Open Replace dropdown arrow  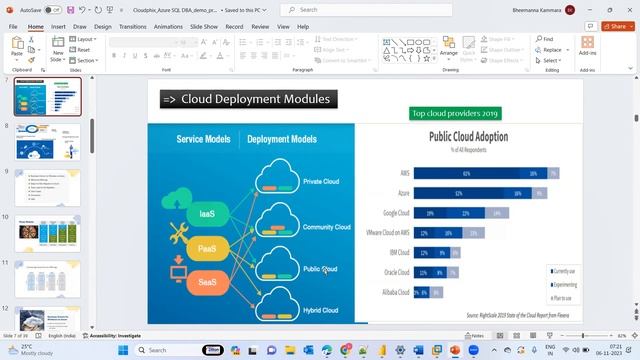[x=568, y=50]
